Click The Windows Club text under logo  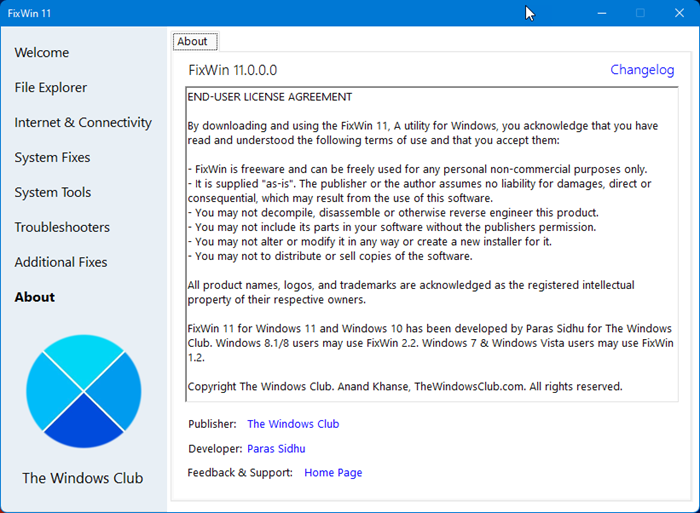tap(83, 478)
